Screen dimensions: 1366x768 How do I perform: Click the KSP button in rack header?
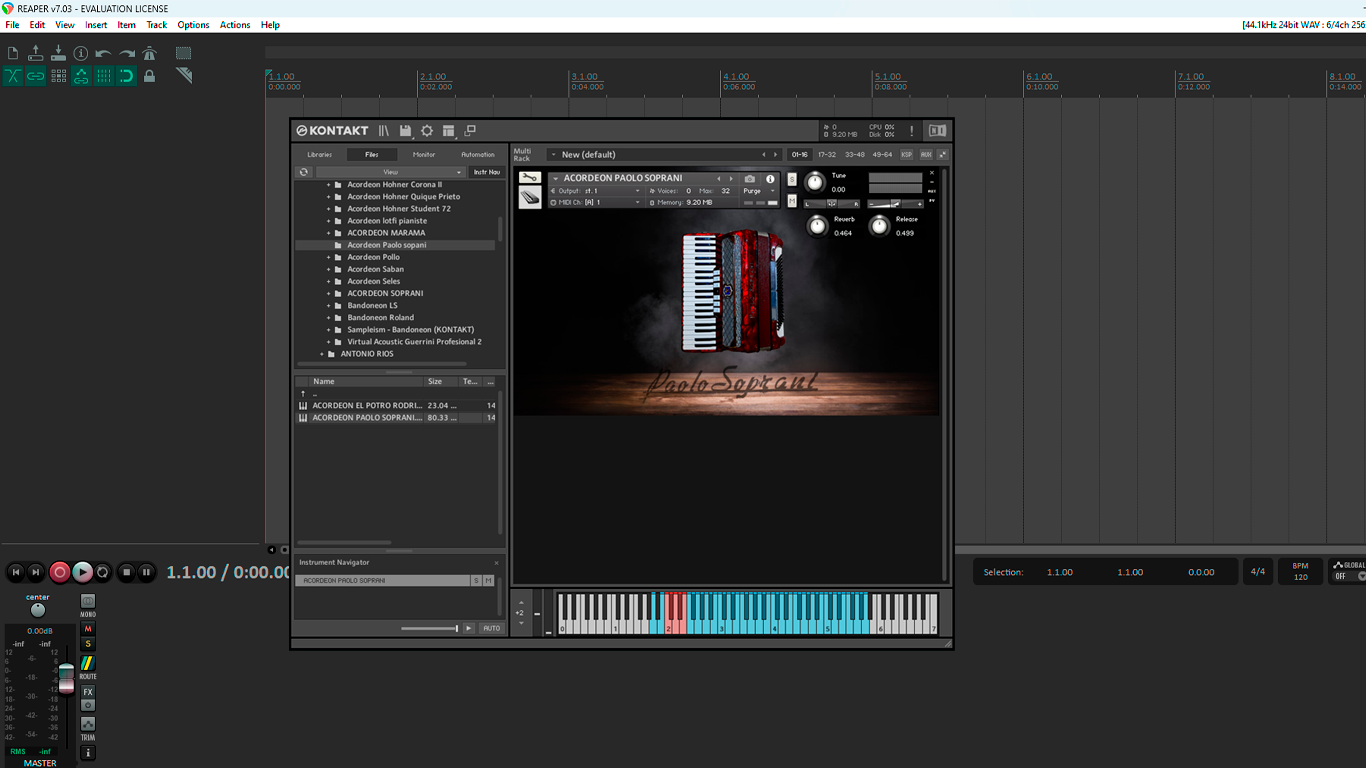[907, 155]
